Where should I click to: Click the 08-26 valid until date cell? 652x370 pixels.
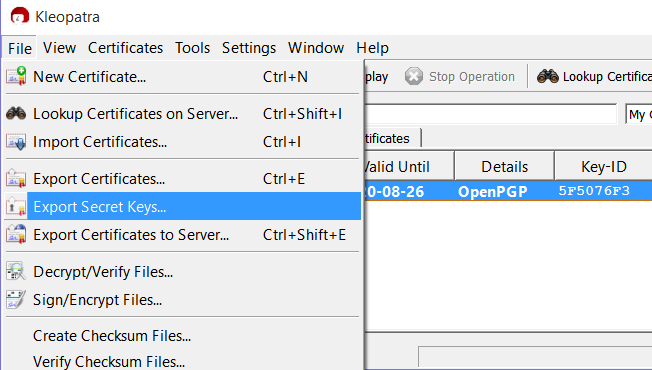395,191
